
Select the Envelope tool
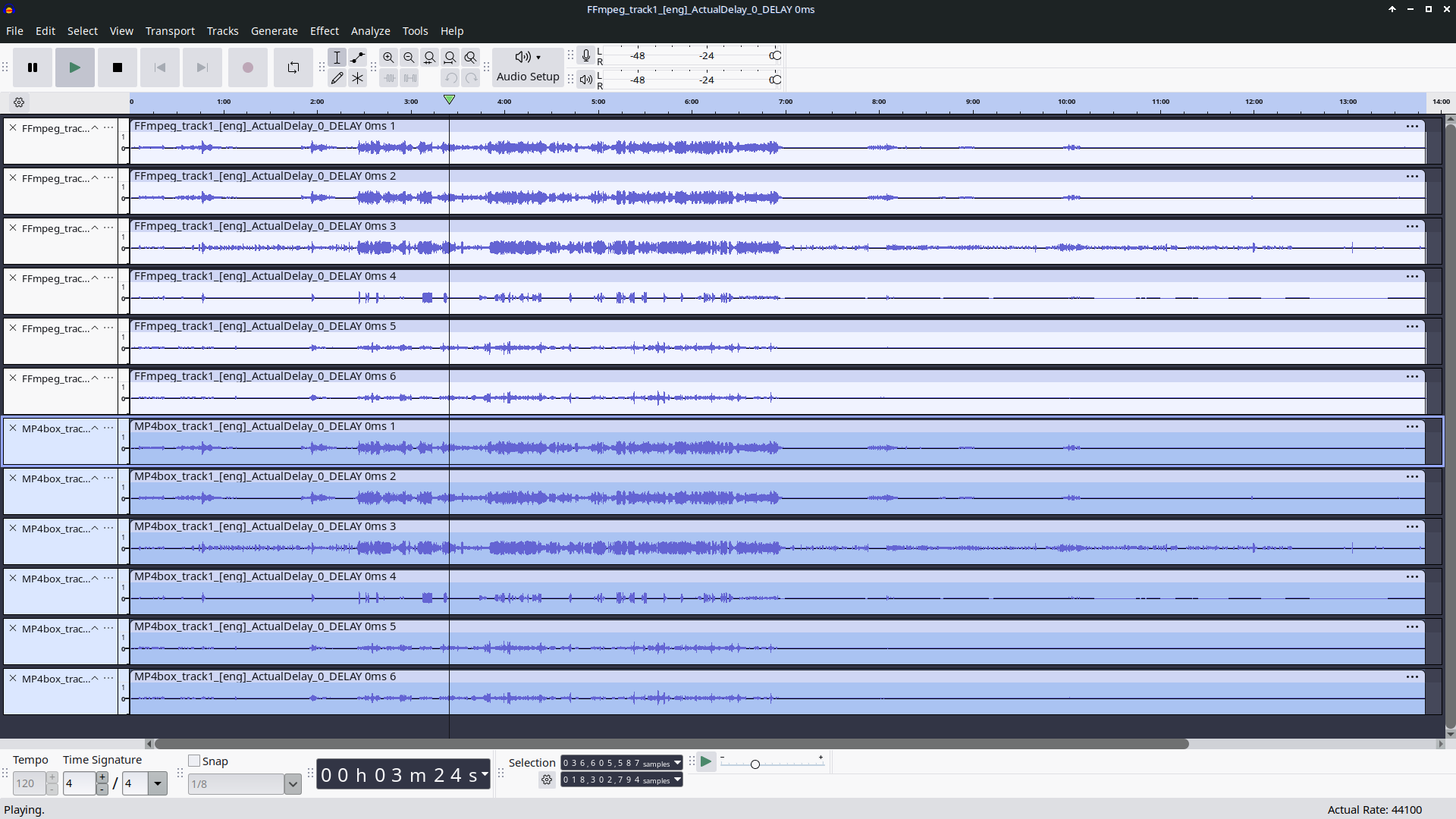tap(357, 58)
